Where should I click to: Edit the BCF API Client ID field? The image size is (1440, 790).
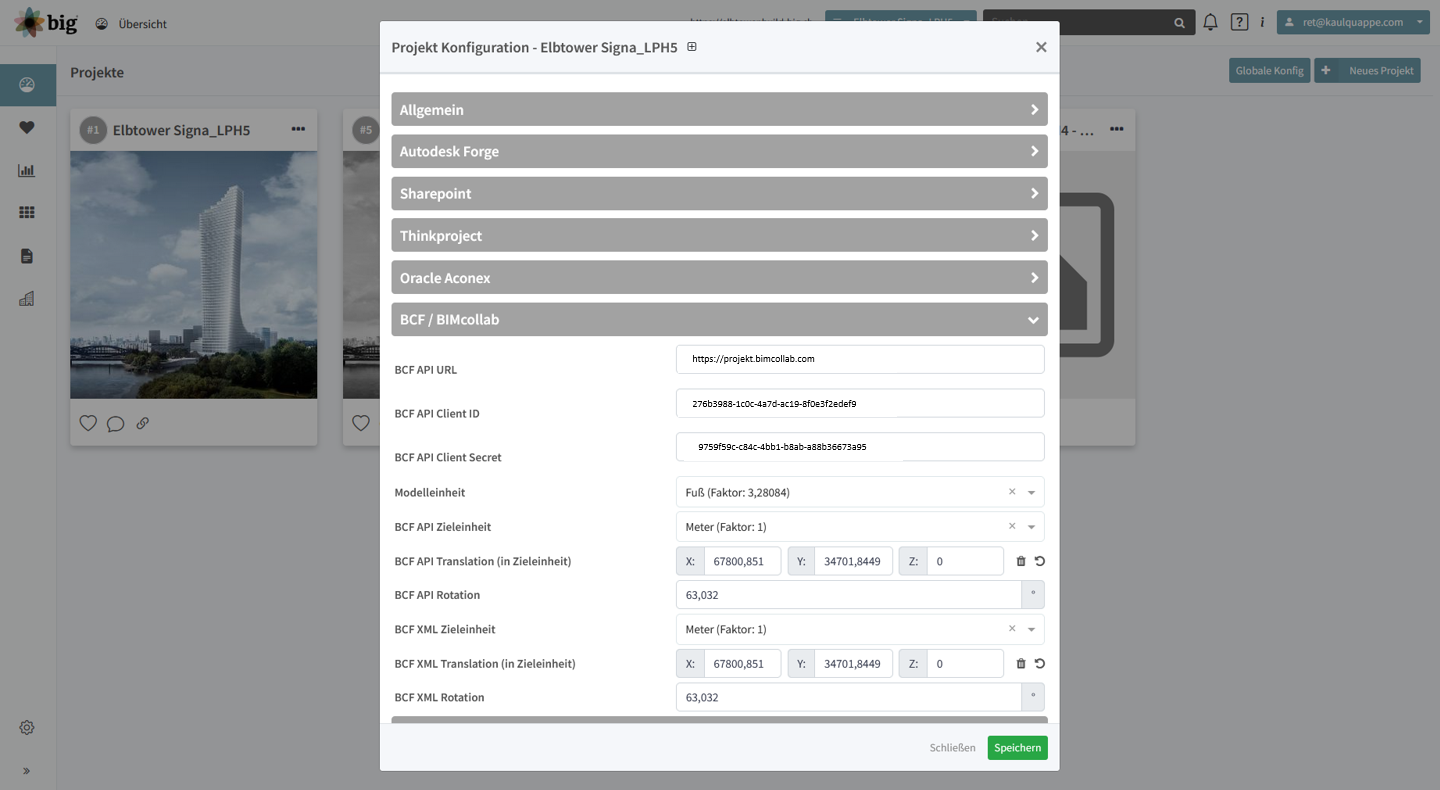point(860,403)
